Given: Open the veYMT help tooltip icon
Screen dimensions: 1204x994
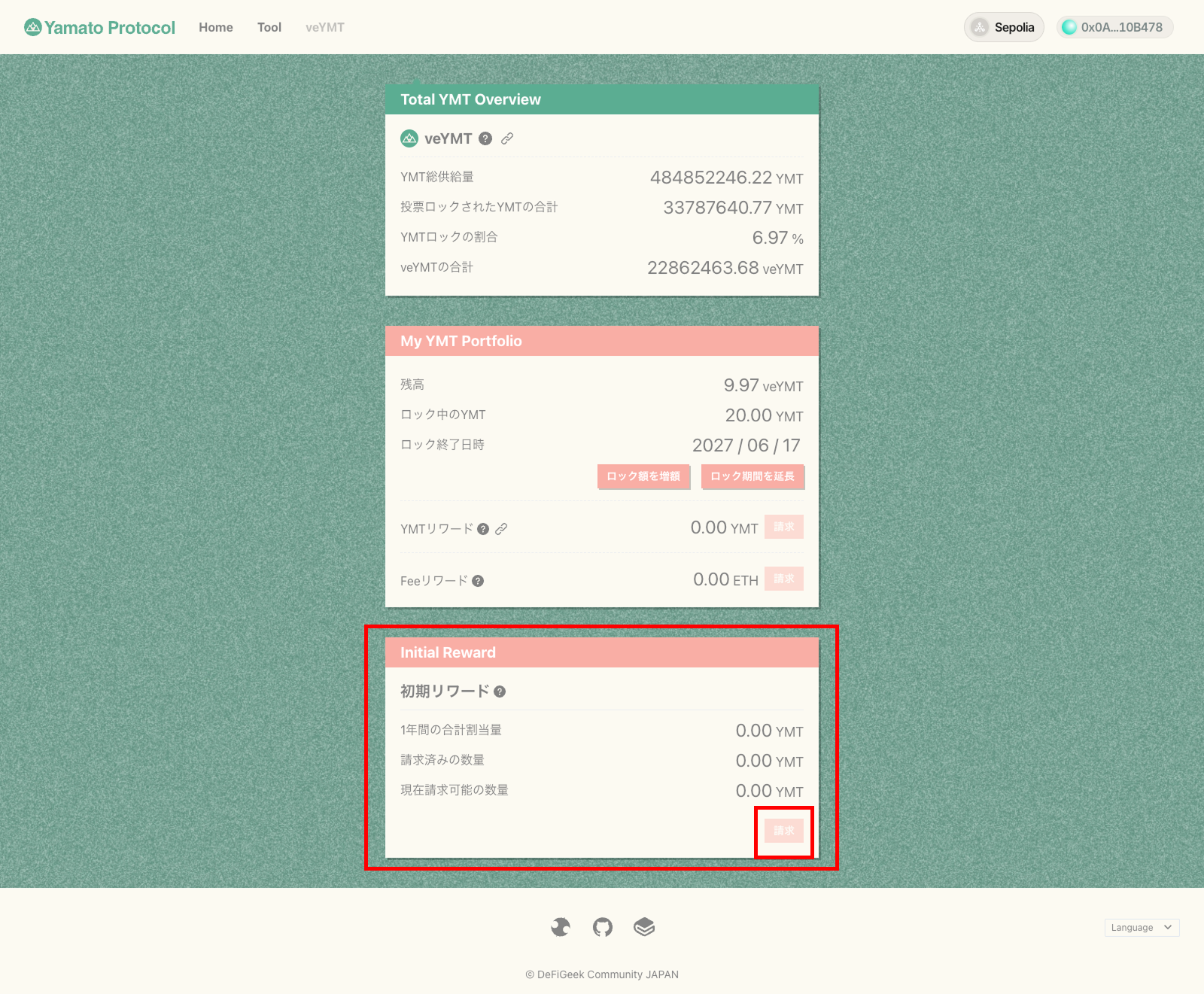Looking at the screenshot, I should pyautogui.click(x=485, y=138).
